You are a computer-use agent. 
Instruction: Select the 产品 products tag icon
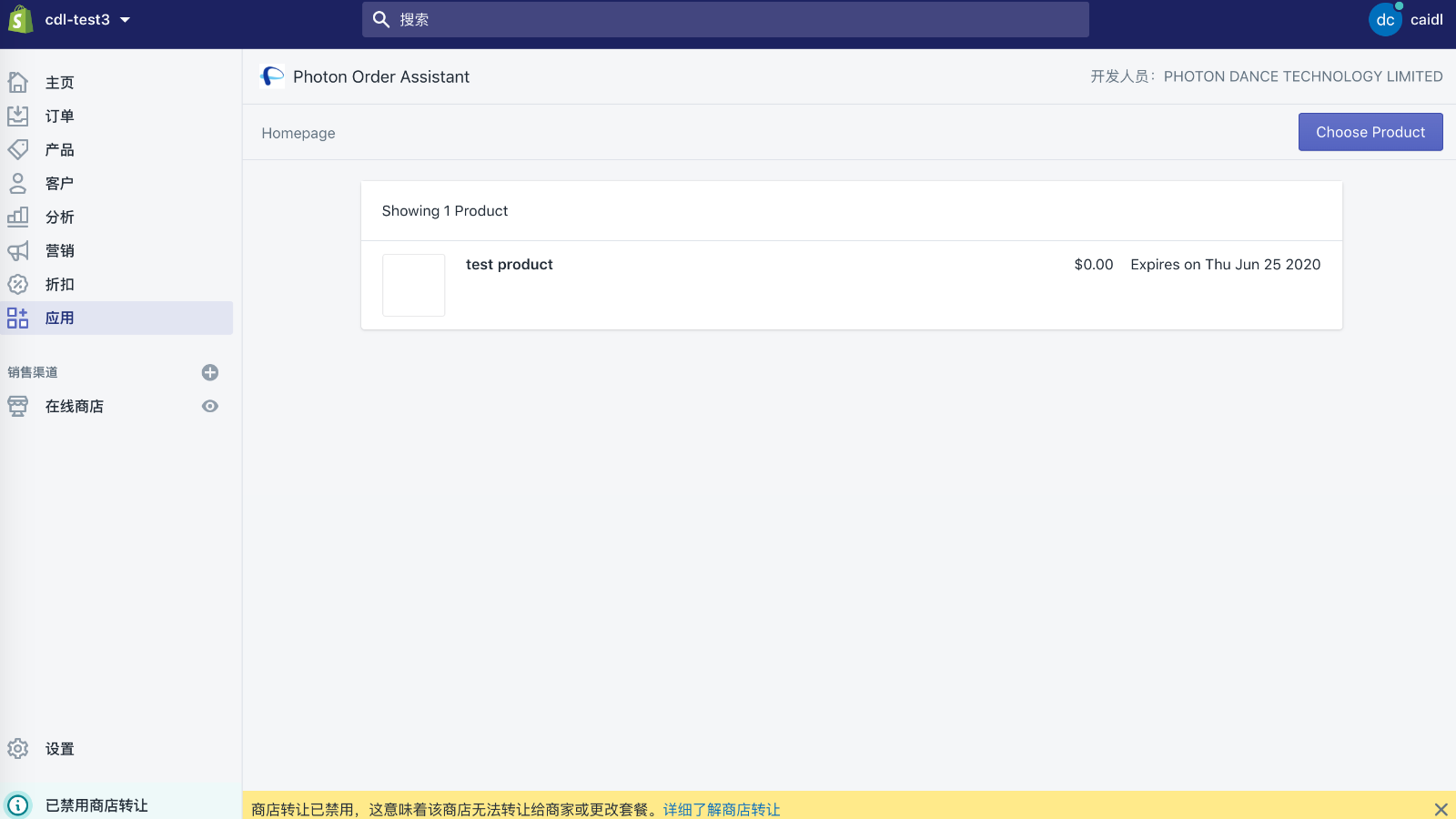click(18, 149)
